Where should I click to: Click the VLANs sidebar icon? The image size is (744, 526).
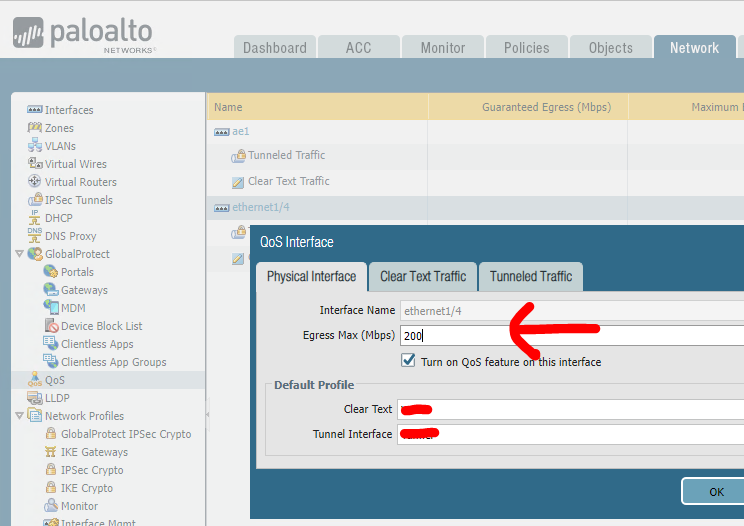pyautogui.click(x=35, y=145)
